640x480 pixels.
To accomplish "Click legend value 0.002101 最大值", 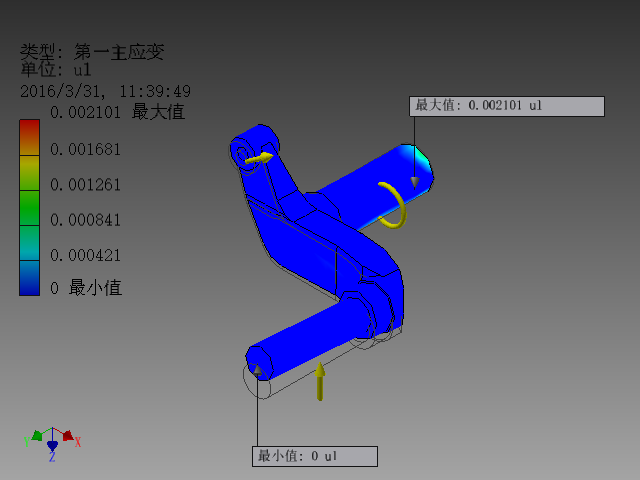I will [118, 112].
